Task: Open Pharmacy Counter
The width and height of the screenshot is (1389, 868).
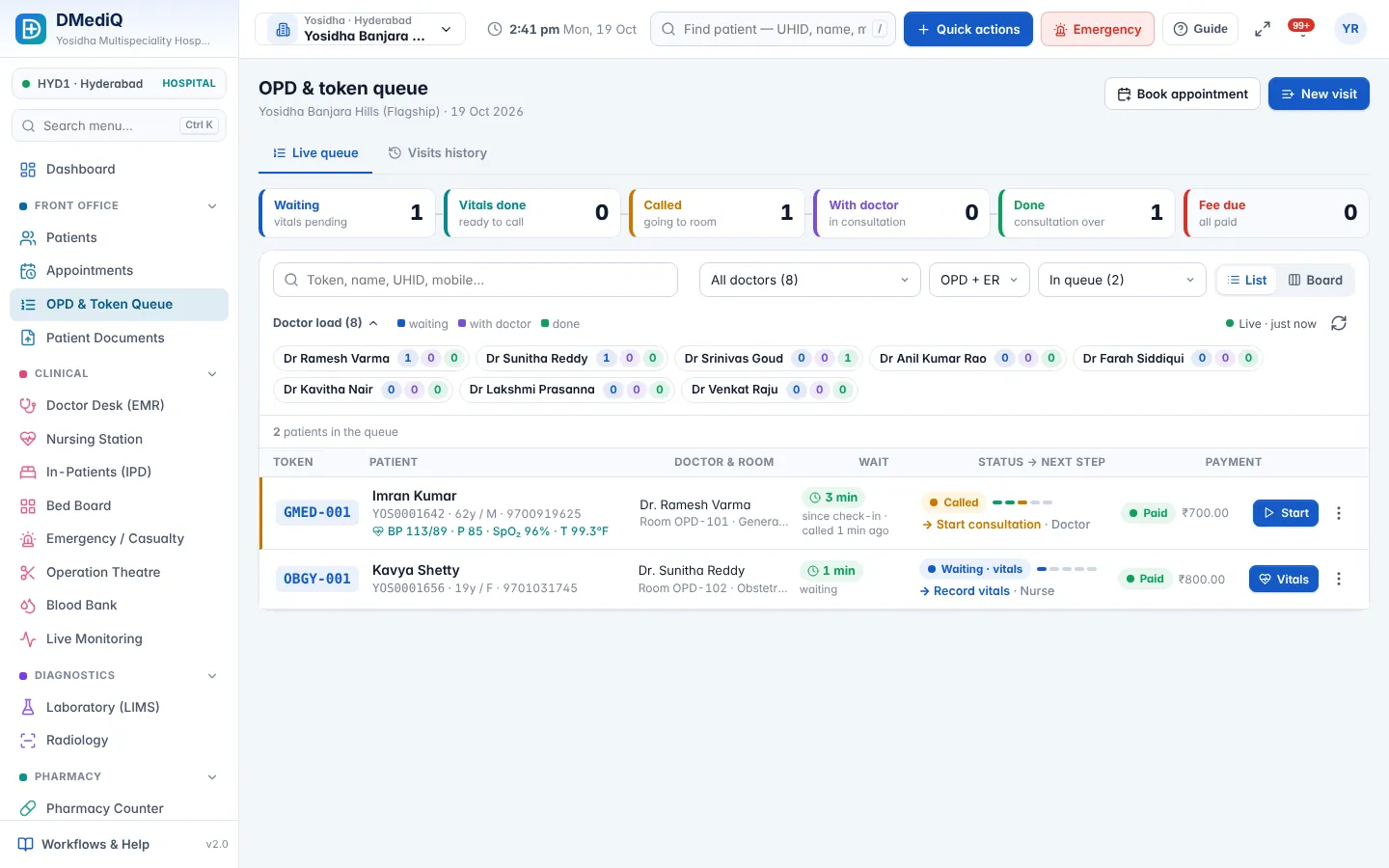Action: pos(120,808)
